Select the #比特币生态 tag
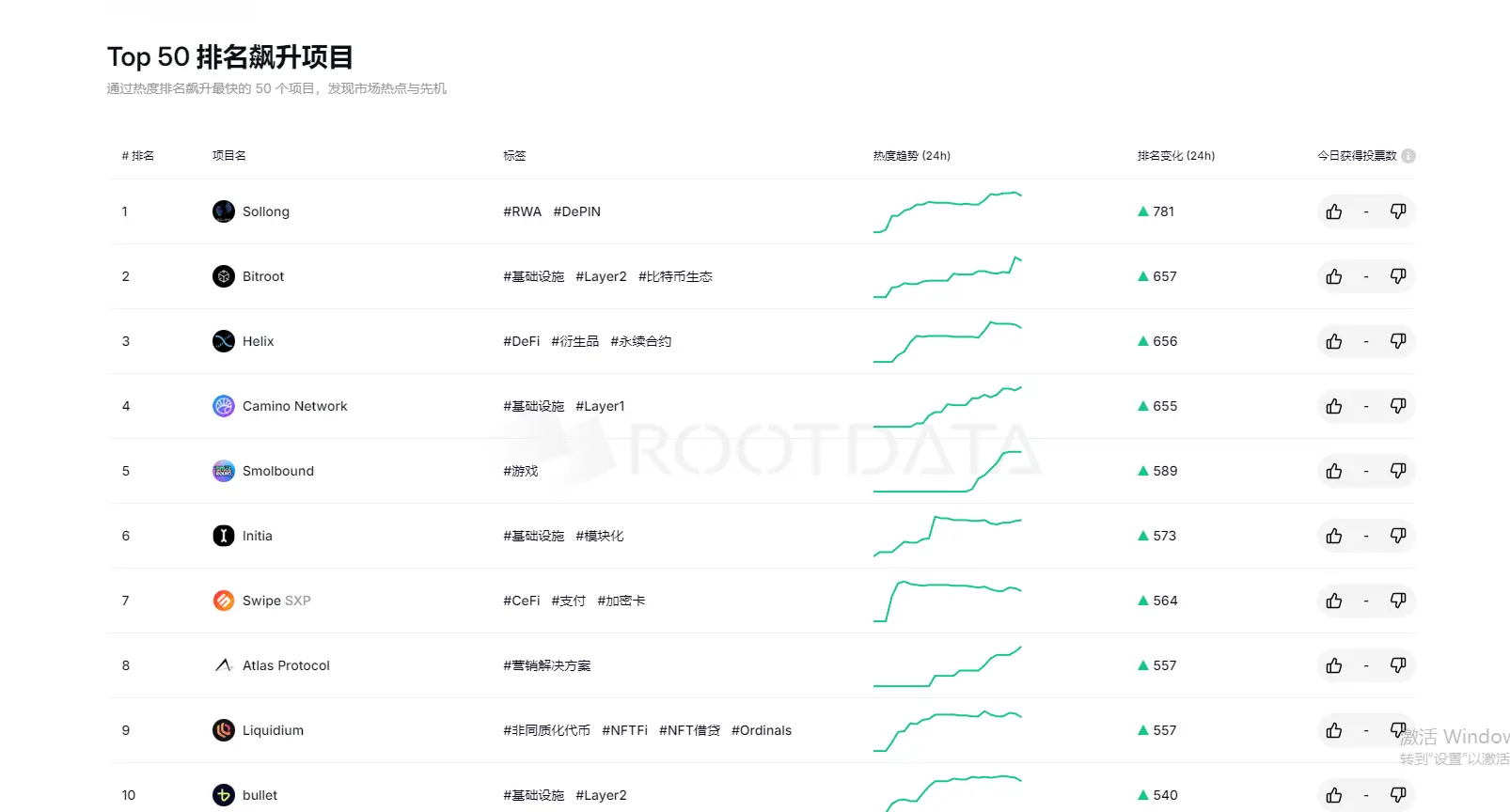The image size is (1510, 812). pos(676,276)
